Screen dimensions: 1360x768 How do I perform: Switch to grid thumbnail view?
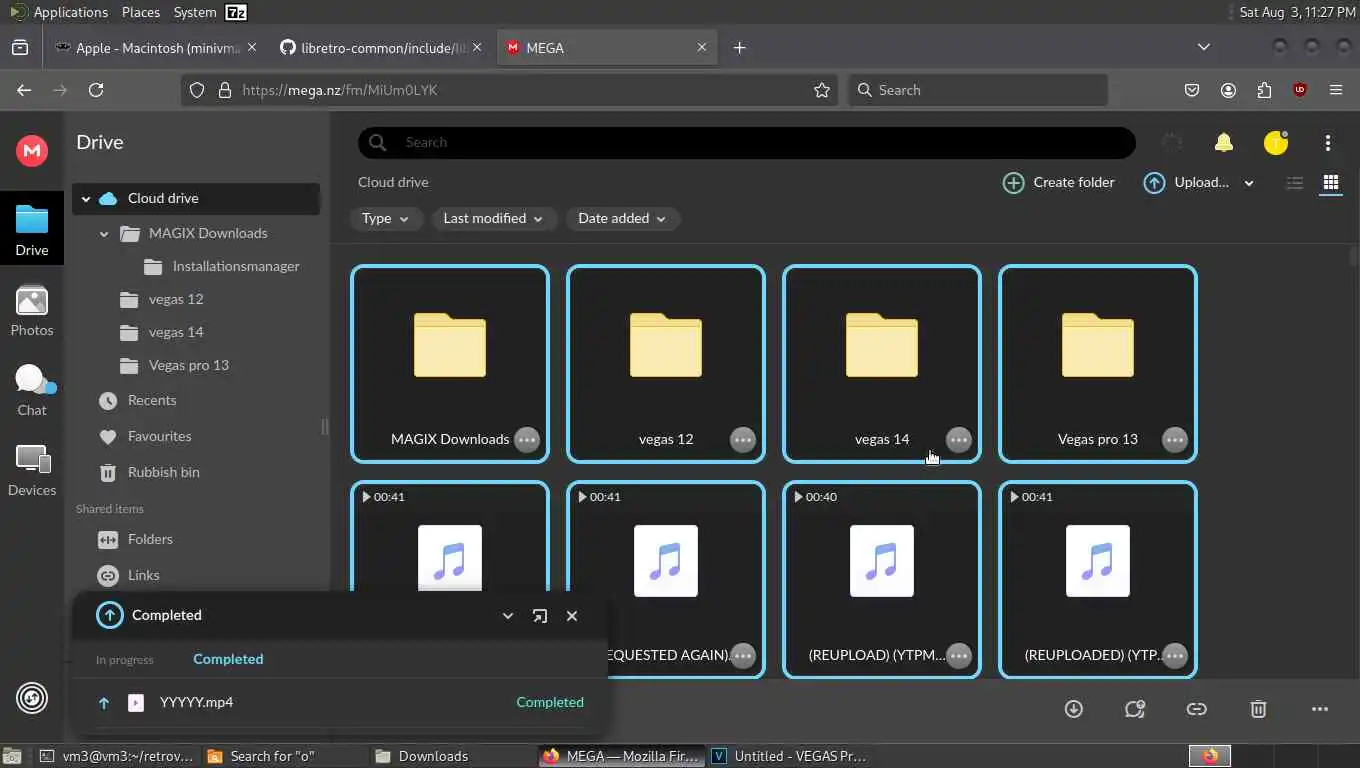1331,183
